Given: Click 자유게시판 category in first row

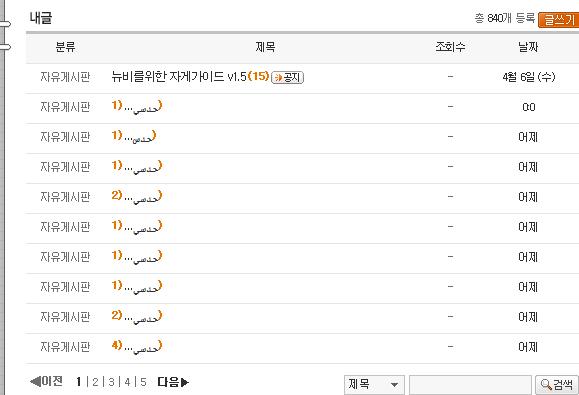Looking at the screenshot, I should click(65, 77).
